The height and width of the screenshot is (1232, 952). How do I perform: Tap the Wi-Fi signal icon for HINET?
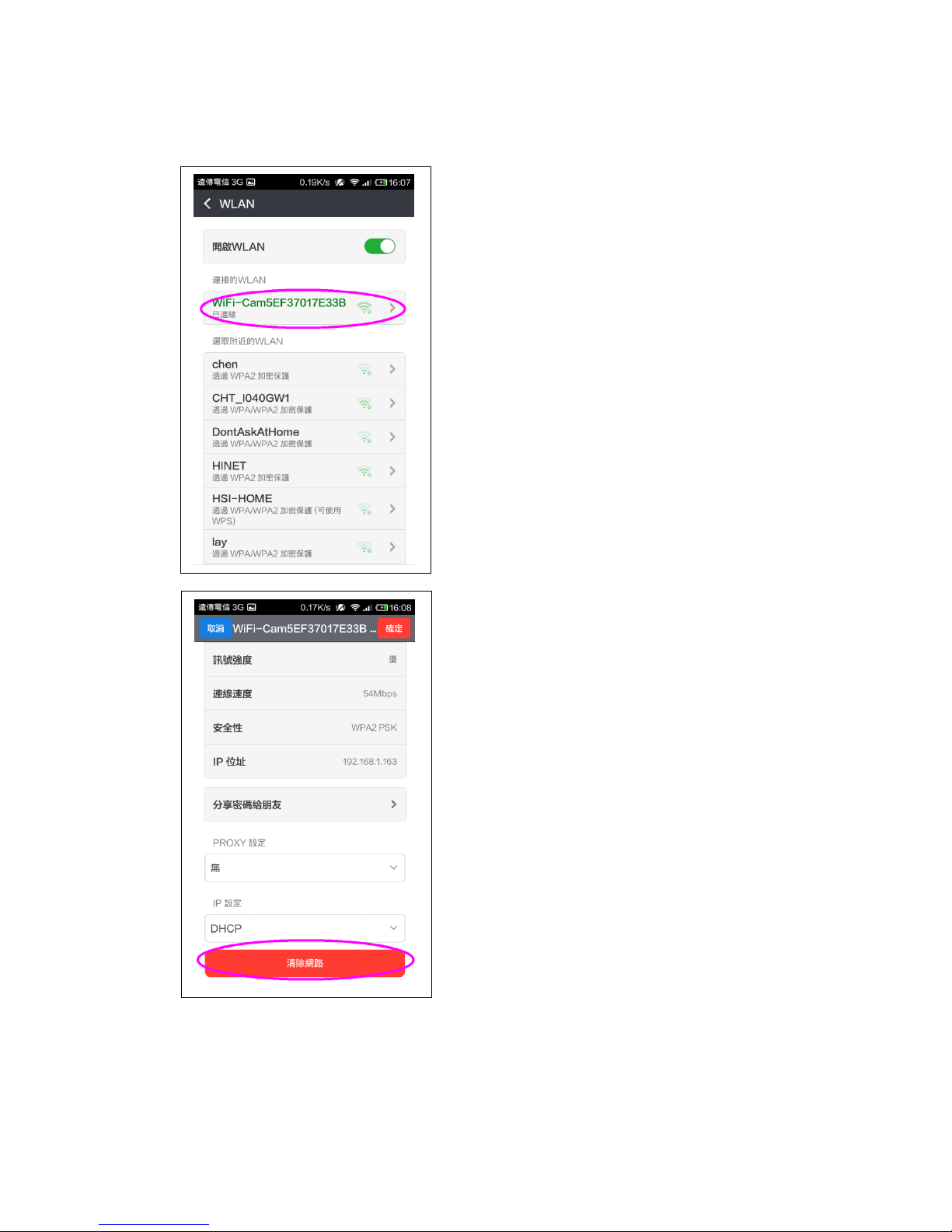[364, 471]
